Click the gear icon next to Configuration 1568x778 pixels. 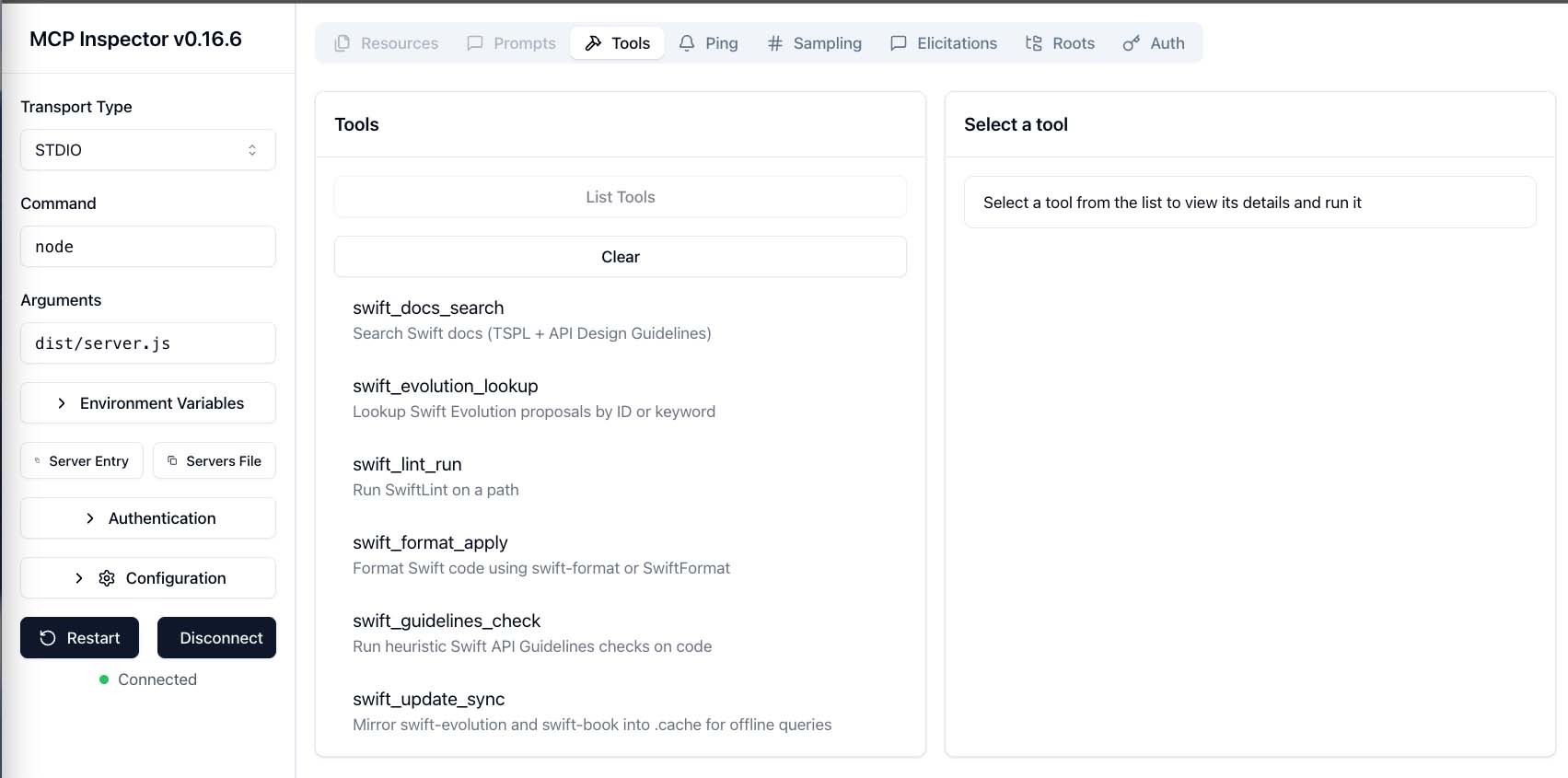(107, 578)
